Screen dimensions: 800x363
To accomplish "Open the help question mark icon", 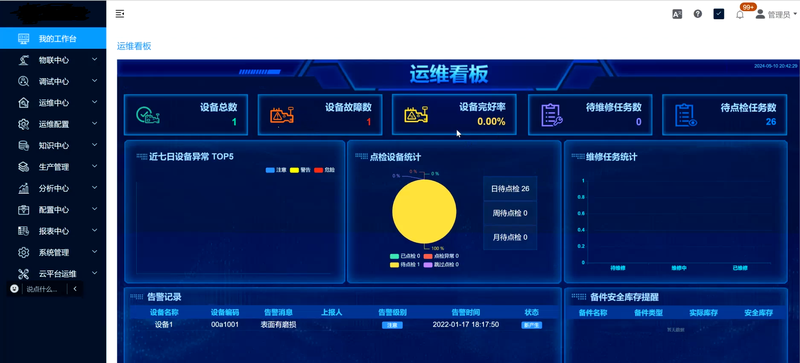I will click(697, 14).
